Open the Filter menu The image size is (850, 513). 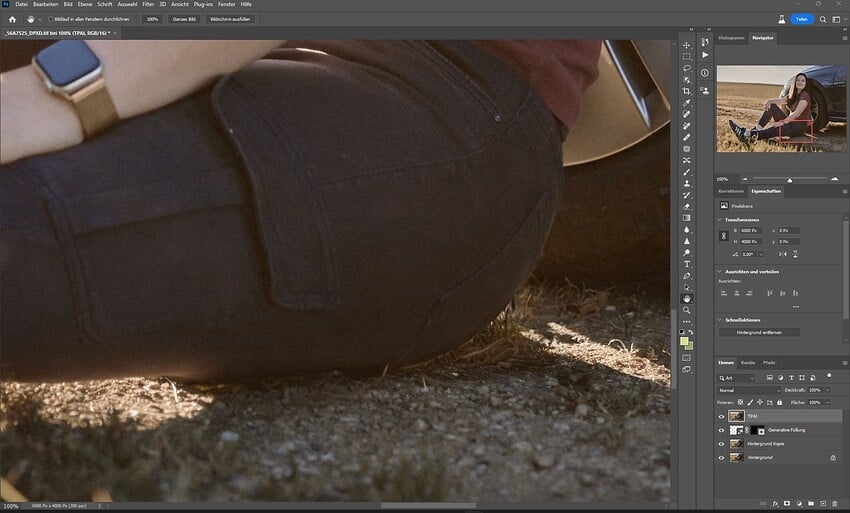coord(148,4)
